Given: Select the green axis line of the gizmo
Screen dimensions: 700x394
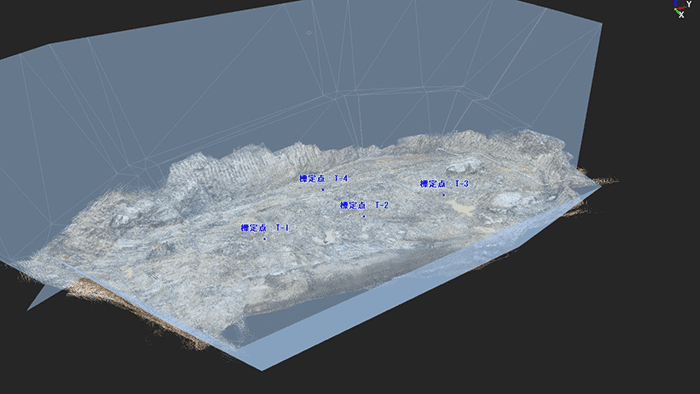Looking at the screenshot, I should [678, 11].
